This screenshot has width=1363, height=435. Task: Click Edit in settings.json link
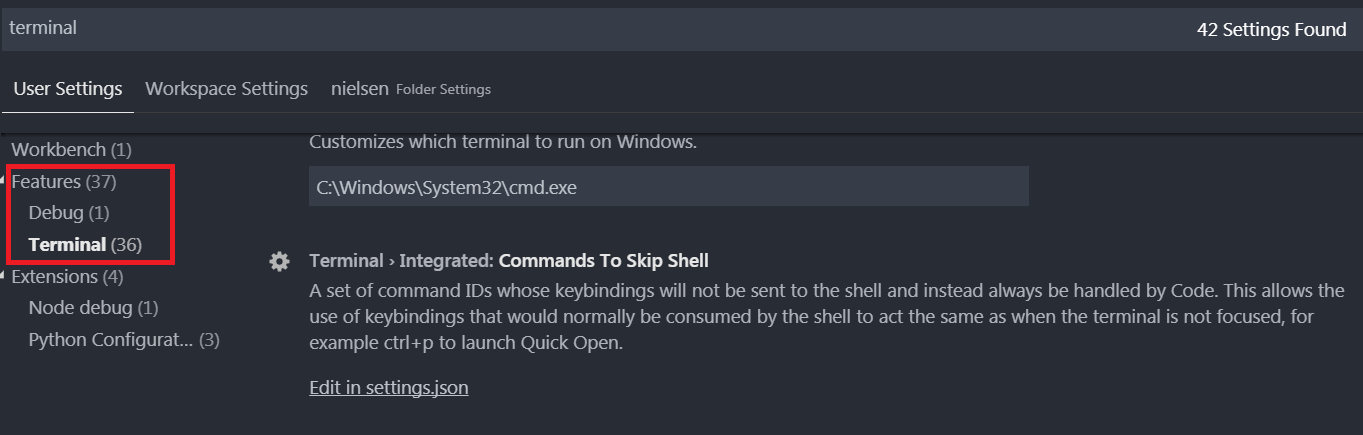click(389, 387)
